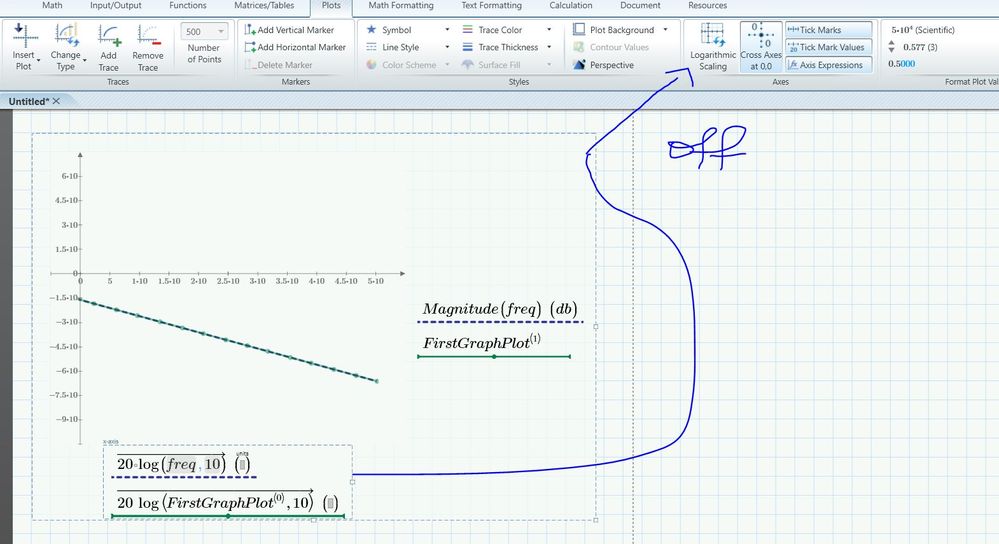Open the Functions ribbon tab

[x=188, y=6]
